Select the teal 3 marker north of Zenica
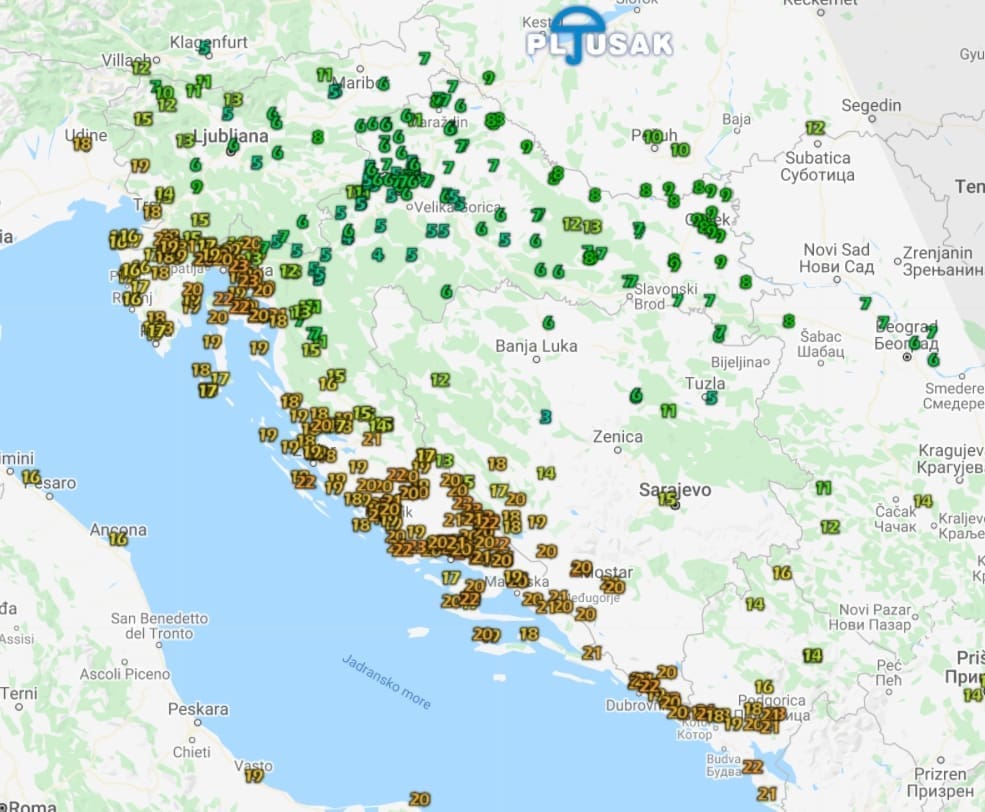 545,416
